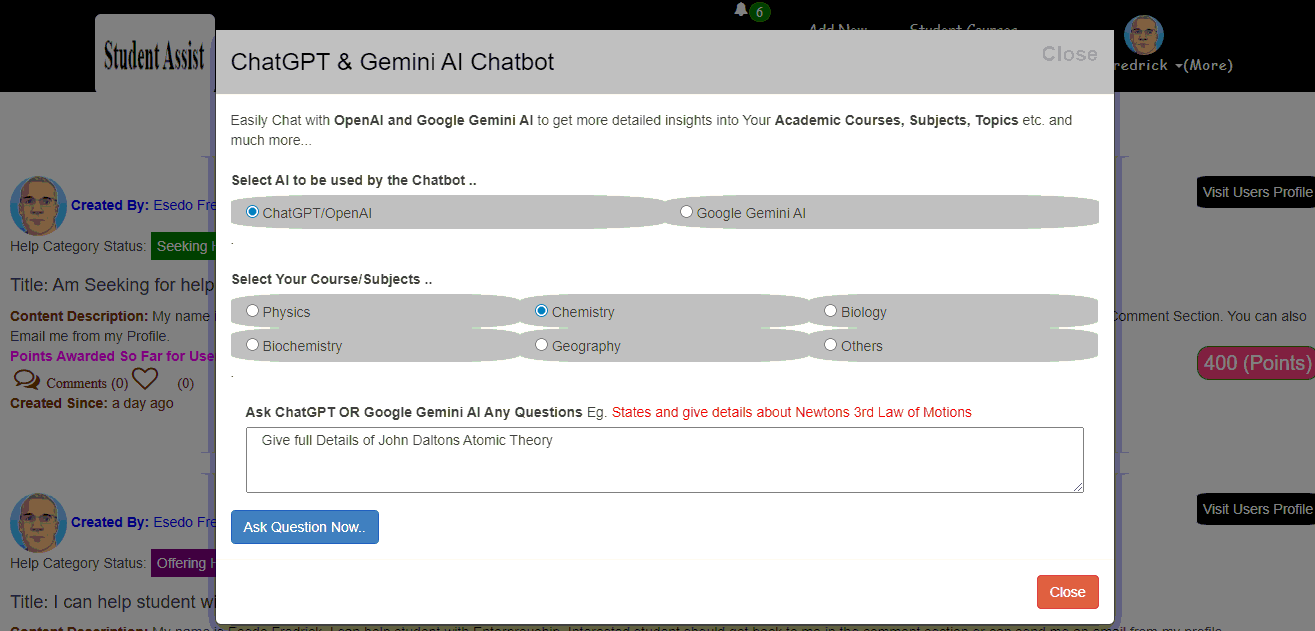This screenshot has width=1315, height=631.
Task: Click the notification bell icon
Action: click(741, 9)
